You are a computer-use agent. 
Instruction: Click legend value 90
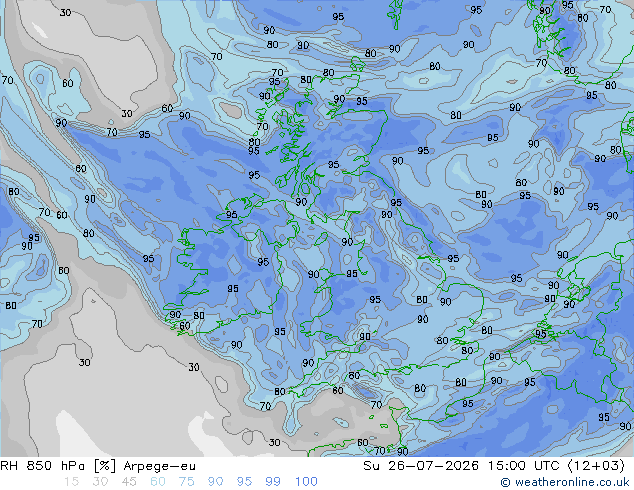[x=215, y=482]
